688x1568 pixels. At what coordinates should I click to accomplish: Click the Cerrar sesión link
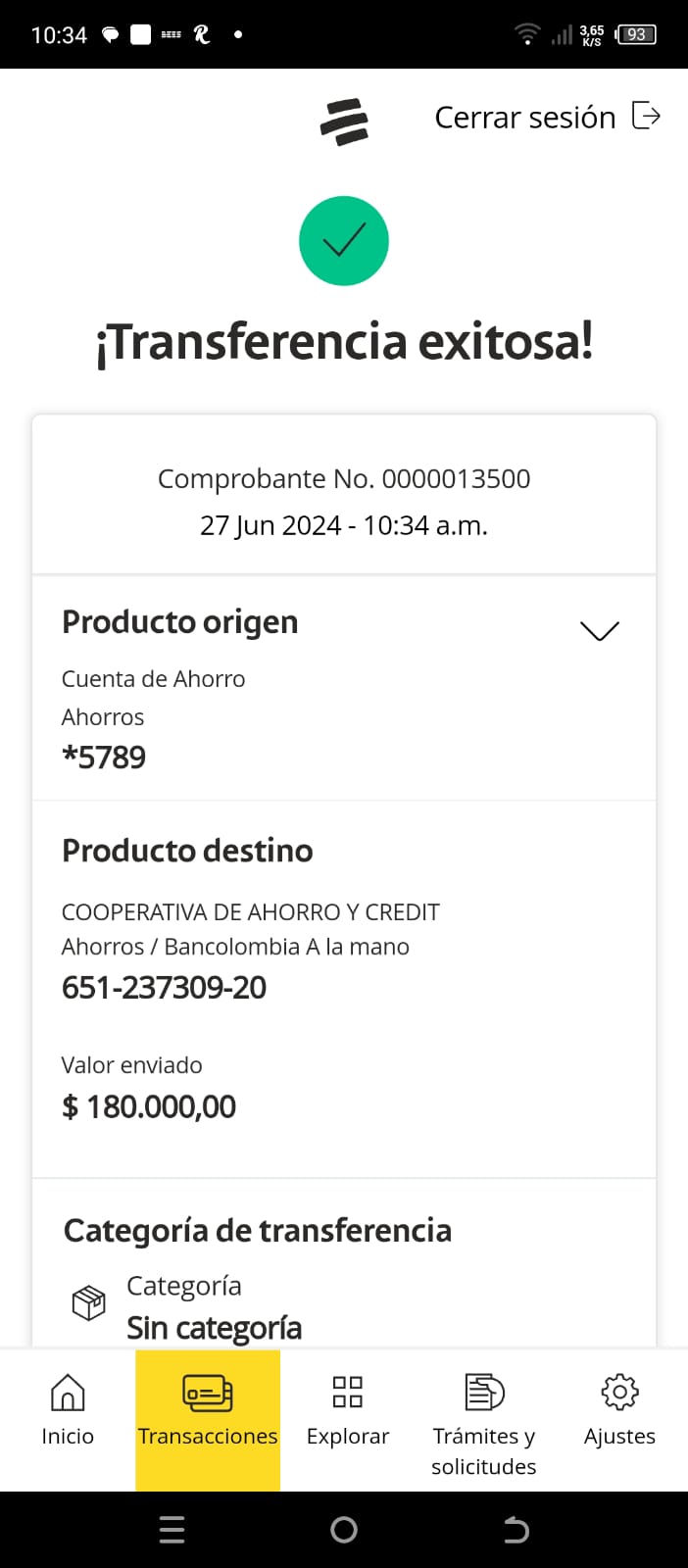[x=525, y=118]
